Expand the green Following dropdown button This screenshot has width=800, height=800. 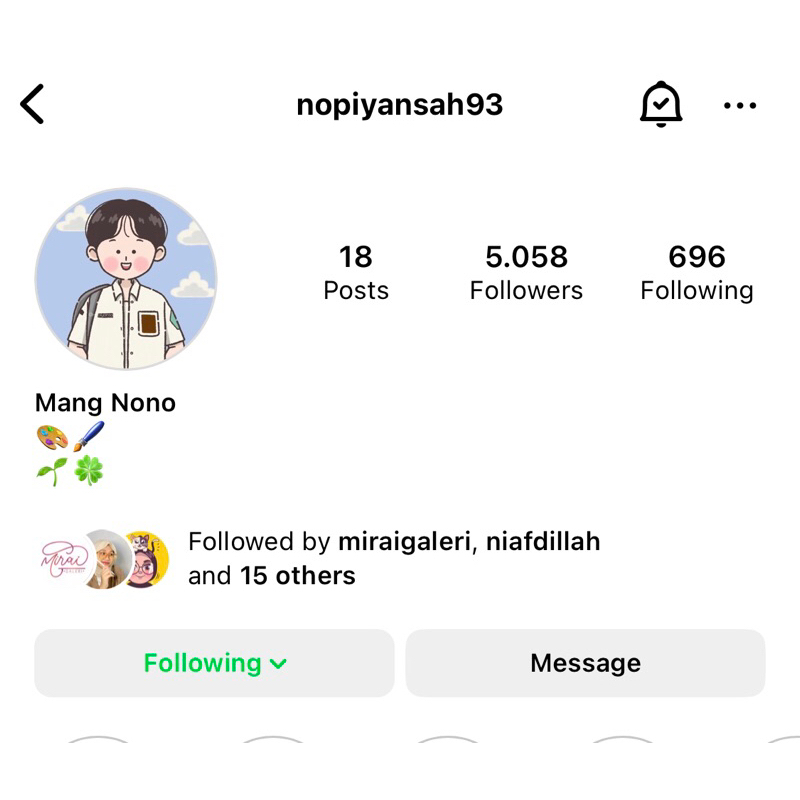[x=214, y=663]
